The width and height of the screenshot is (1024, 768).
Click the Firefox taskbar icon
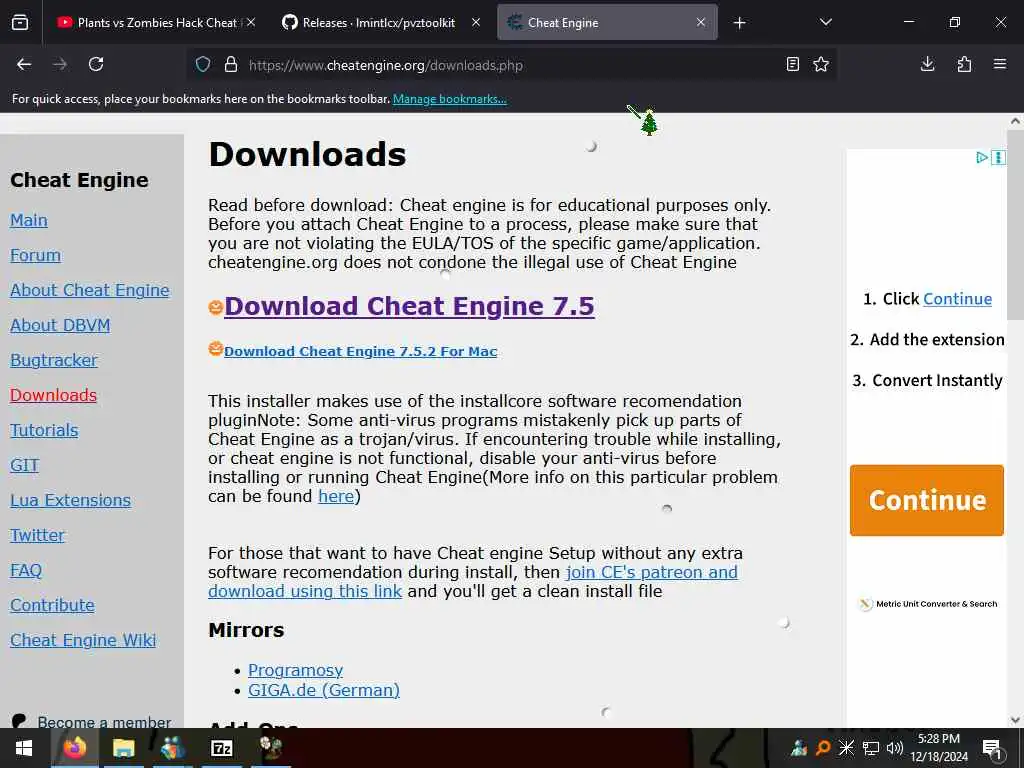74,748
